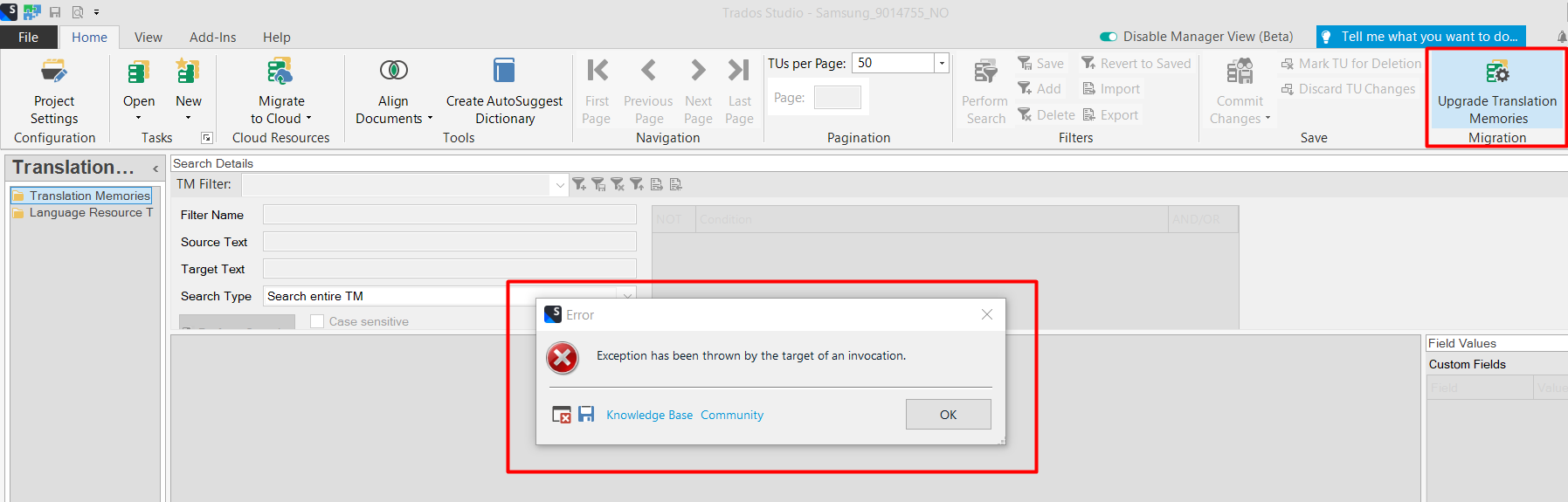Select Language Resource T tree item
The image size is (1568, 502).
click(82, 212)
